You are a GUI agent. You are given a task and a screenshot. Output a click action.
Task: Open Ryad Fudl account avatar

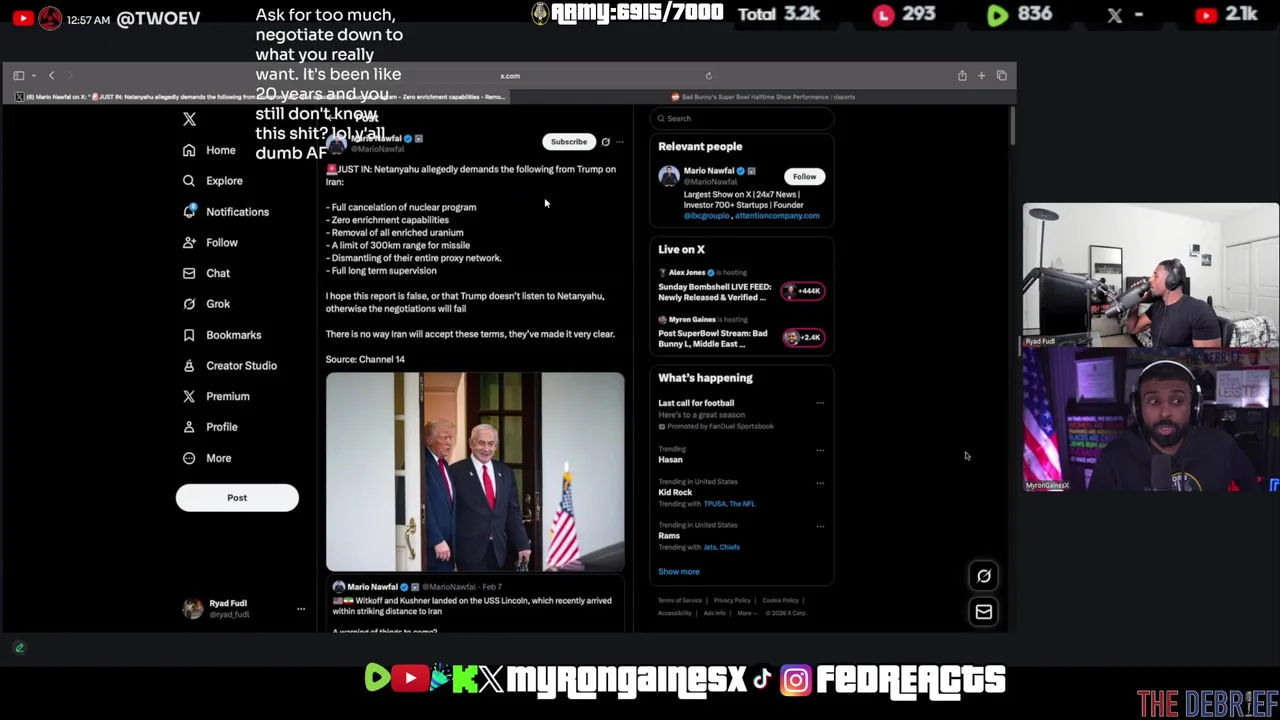point(192,609)
